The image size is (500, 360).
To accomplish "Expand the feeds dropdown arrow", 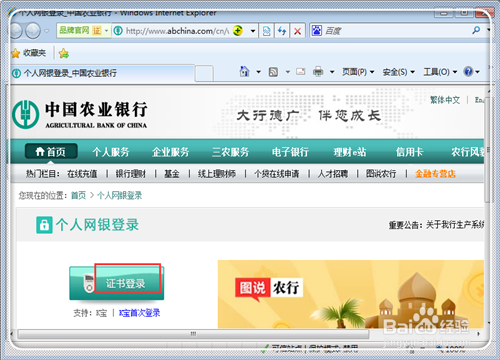I will point(288,72).
